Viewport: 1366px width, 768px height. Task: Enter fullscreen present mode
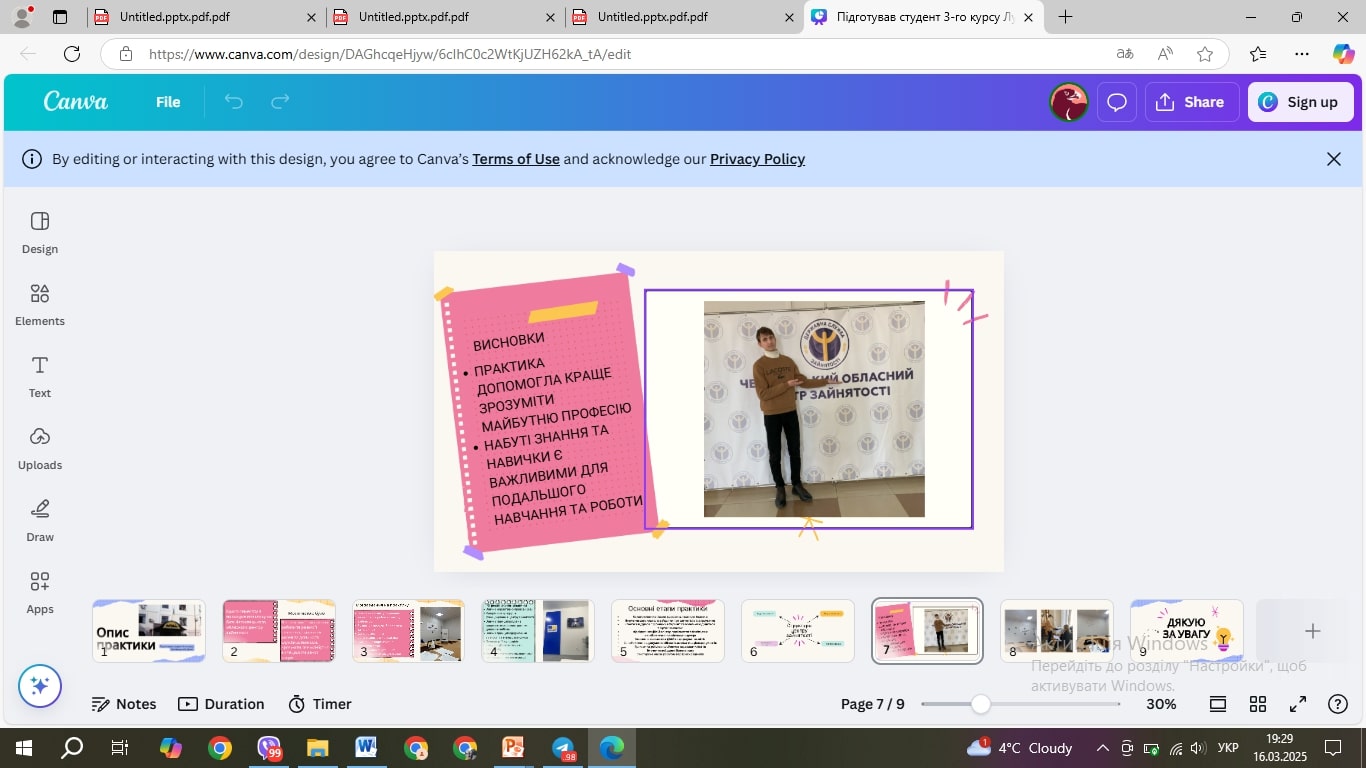click(1298, 704)
